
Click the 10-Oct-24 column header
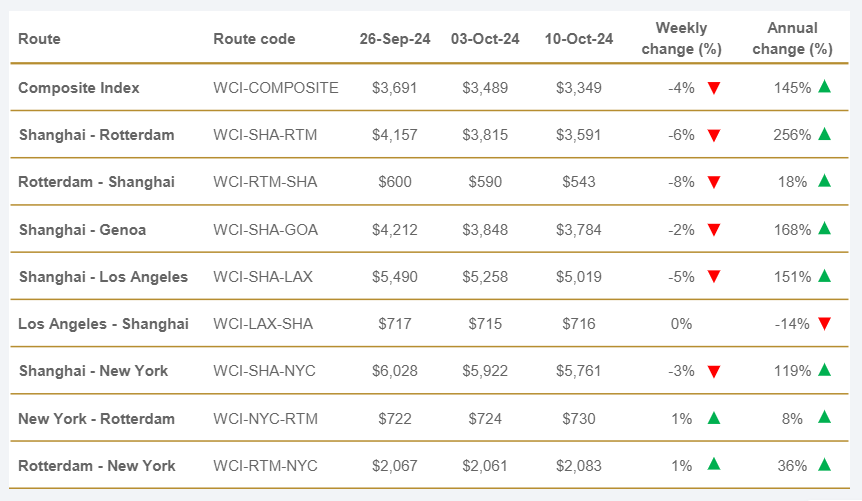pyautogui.click(x=579, y=39)
